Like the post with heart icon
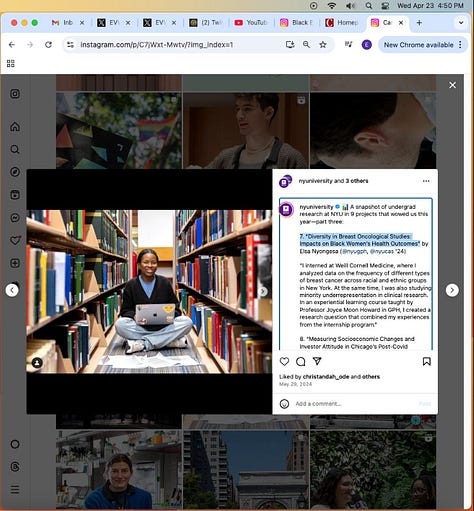Screen dimensions: 474x511 coord(284,361)
